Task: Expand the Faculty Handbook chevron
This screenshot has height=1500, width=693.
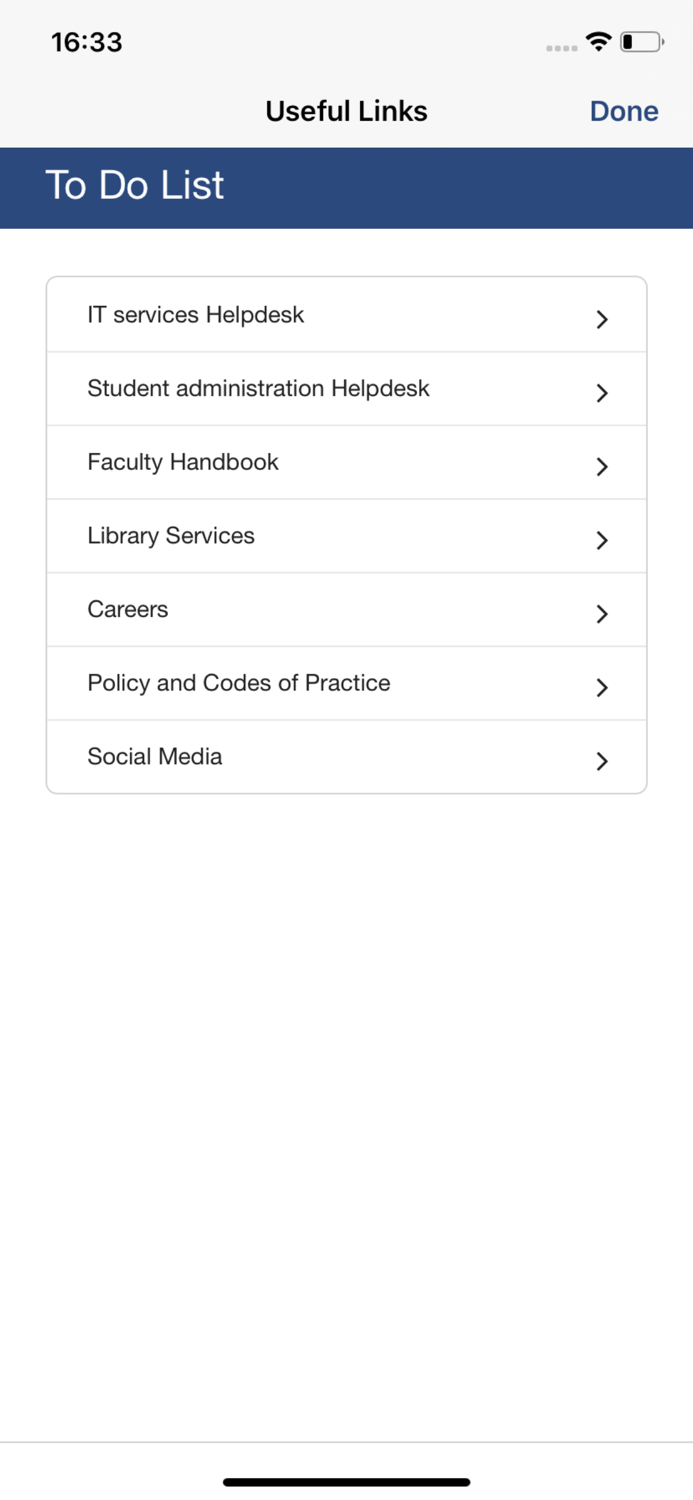Action: pyautogui.click(x=602, y=467)
